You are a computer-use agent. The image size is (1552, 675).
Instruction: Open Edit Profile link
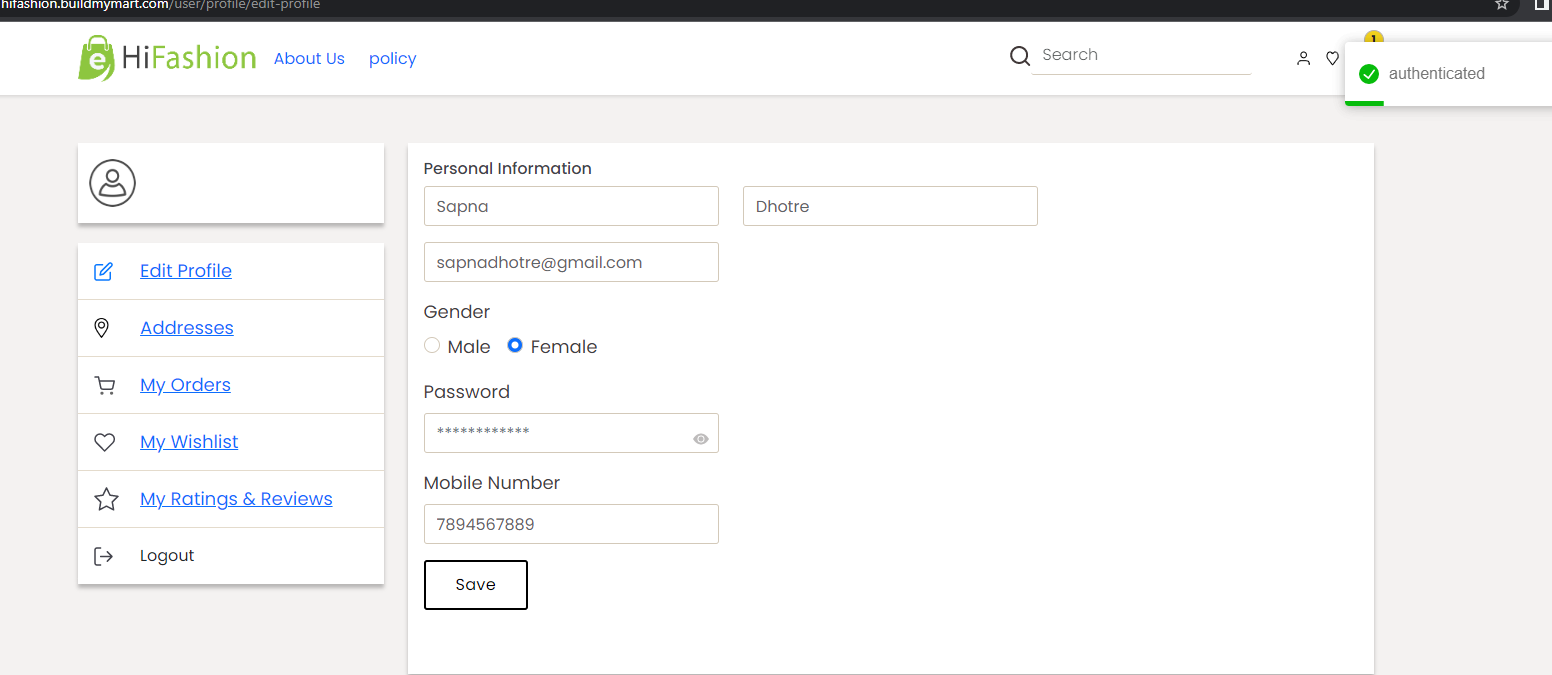(x=186, y=271)
